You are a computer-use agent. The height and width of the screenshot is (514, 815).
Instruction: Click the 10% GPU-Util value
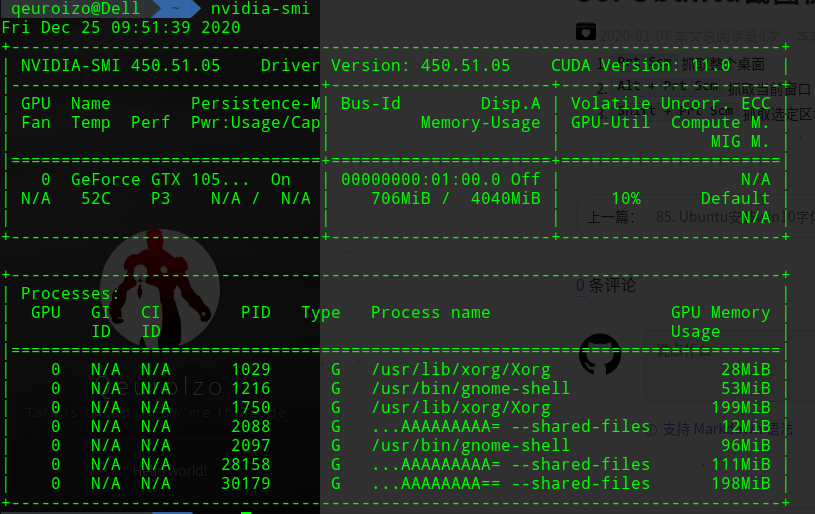pyautogui.click(x=625, y=199)
